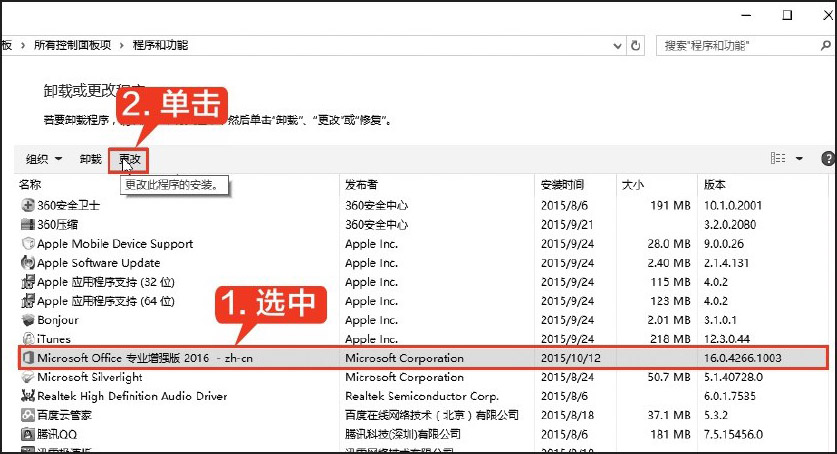Click the 卸载 toolbar button
This screenshot has height=454, width=837.
(x=90, y=159)
